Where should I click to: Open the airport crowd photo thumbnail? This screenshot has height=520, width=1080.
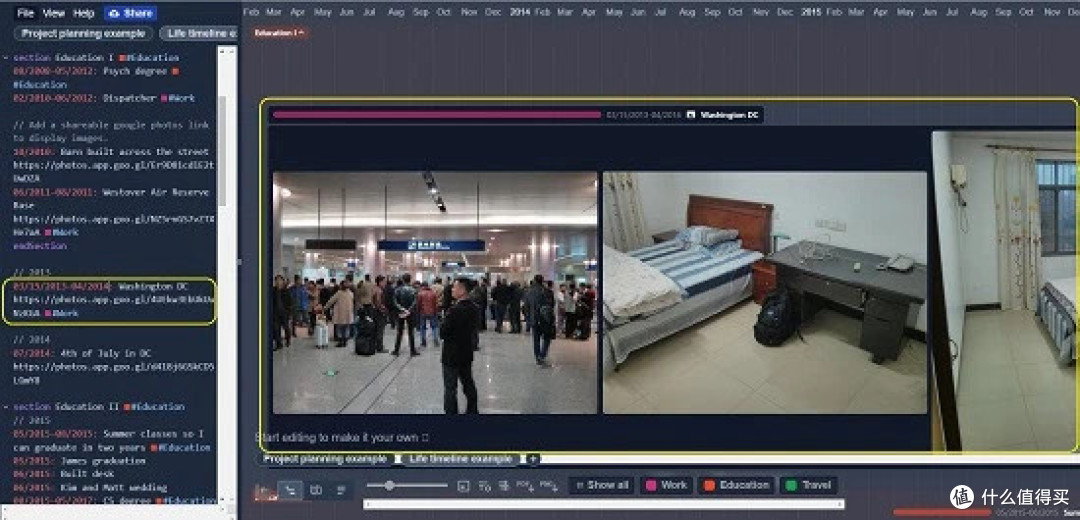click(435, 293)
